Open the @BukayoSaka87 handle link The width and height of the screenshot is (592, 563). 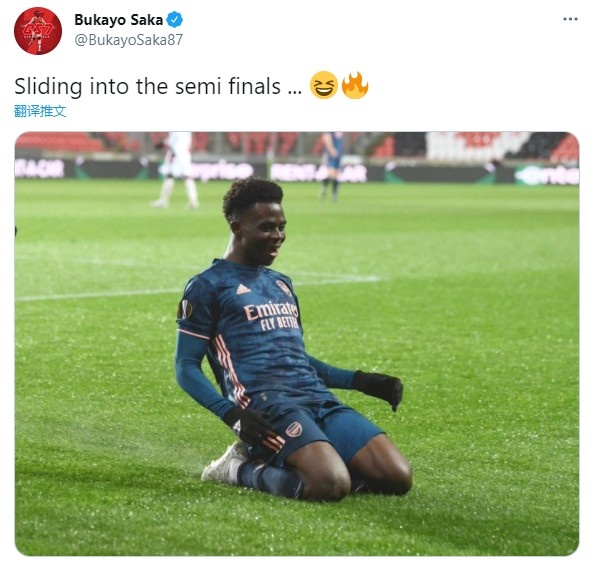[129, 40]
